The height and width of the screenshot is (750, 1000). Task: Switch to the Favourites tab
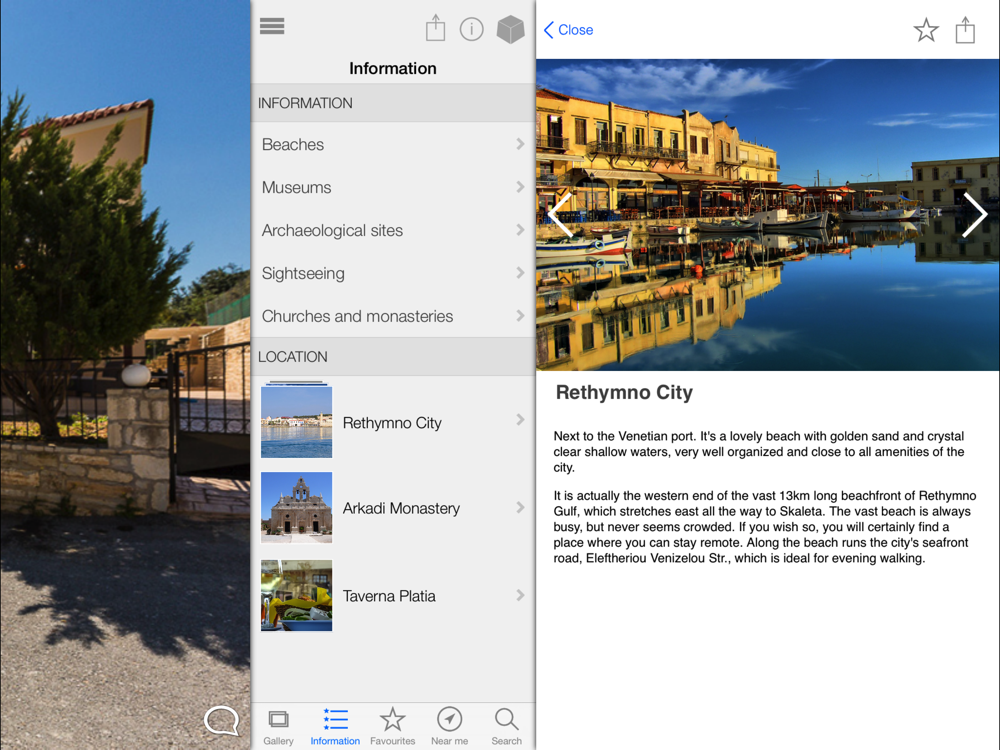click(x=392, y=726)
